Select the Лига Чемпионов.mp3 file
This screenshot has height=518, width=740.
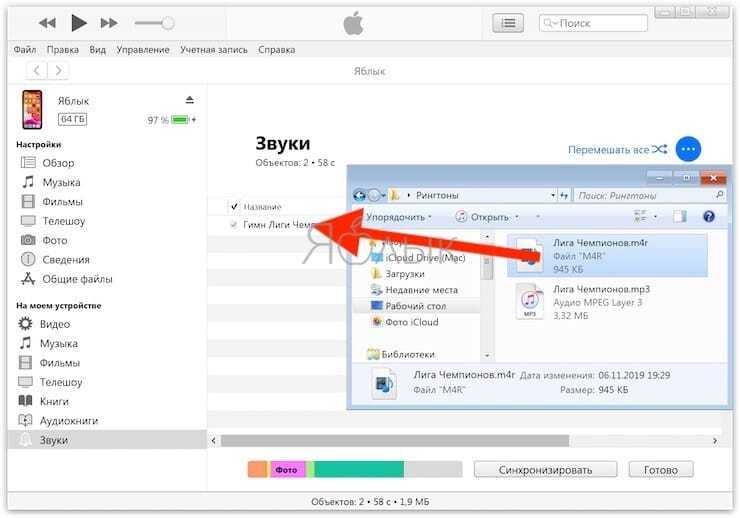[x=607, y=302]
